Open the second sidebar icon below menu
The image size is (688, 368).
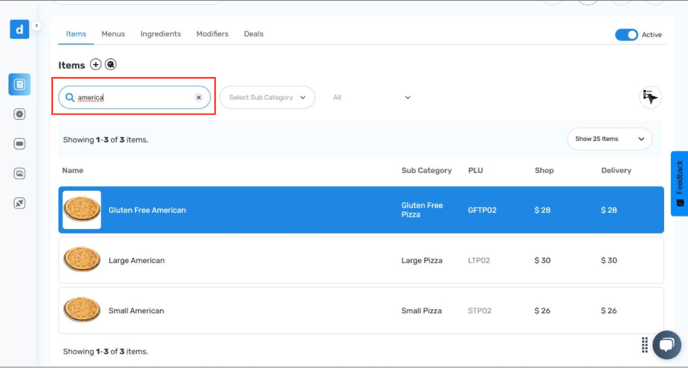(x=19, y=114)
